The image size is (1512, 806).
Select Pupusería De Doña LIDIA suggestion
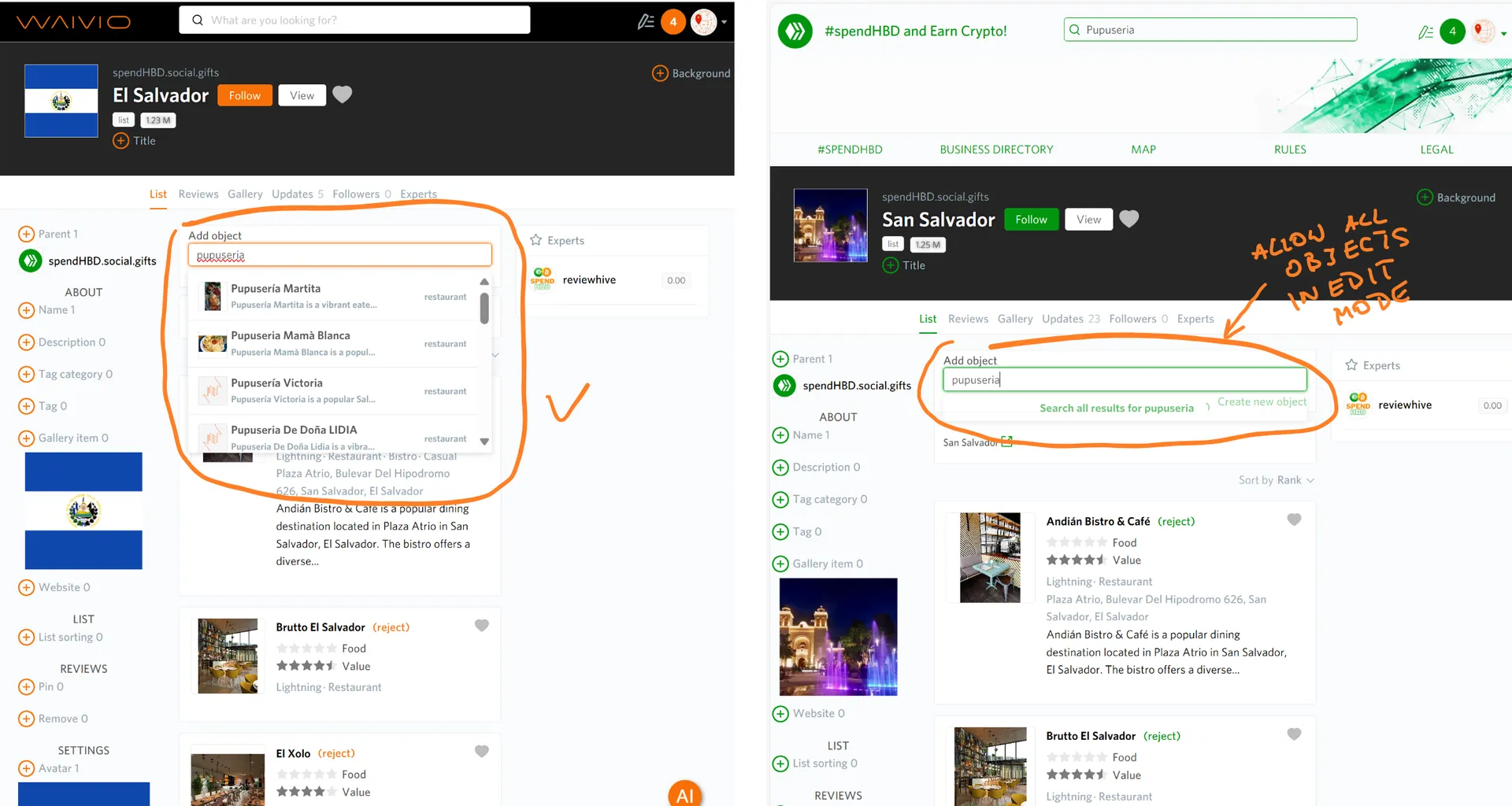click(x=332, y=436)
